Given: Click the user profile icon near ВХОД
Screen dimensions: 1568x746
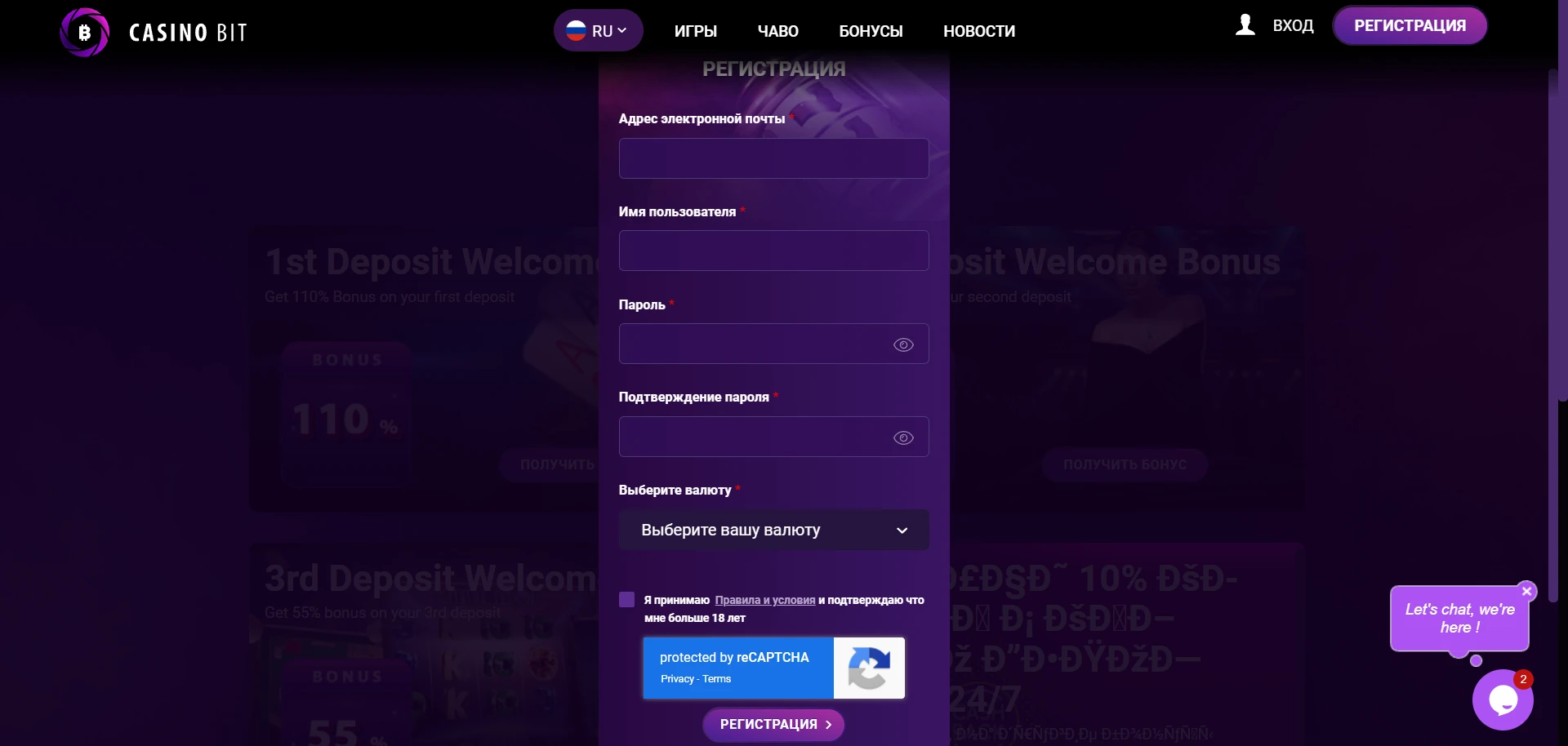Looking at the screenshot, I should click(1245, 25).
